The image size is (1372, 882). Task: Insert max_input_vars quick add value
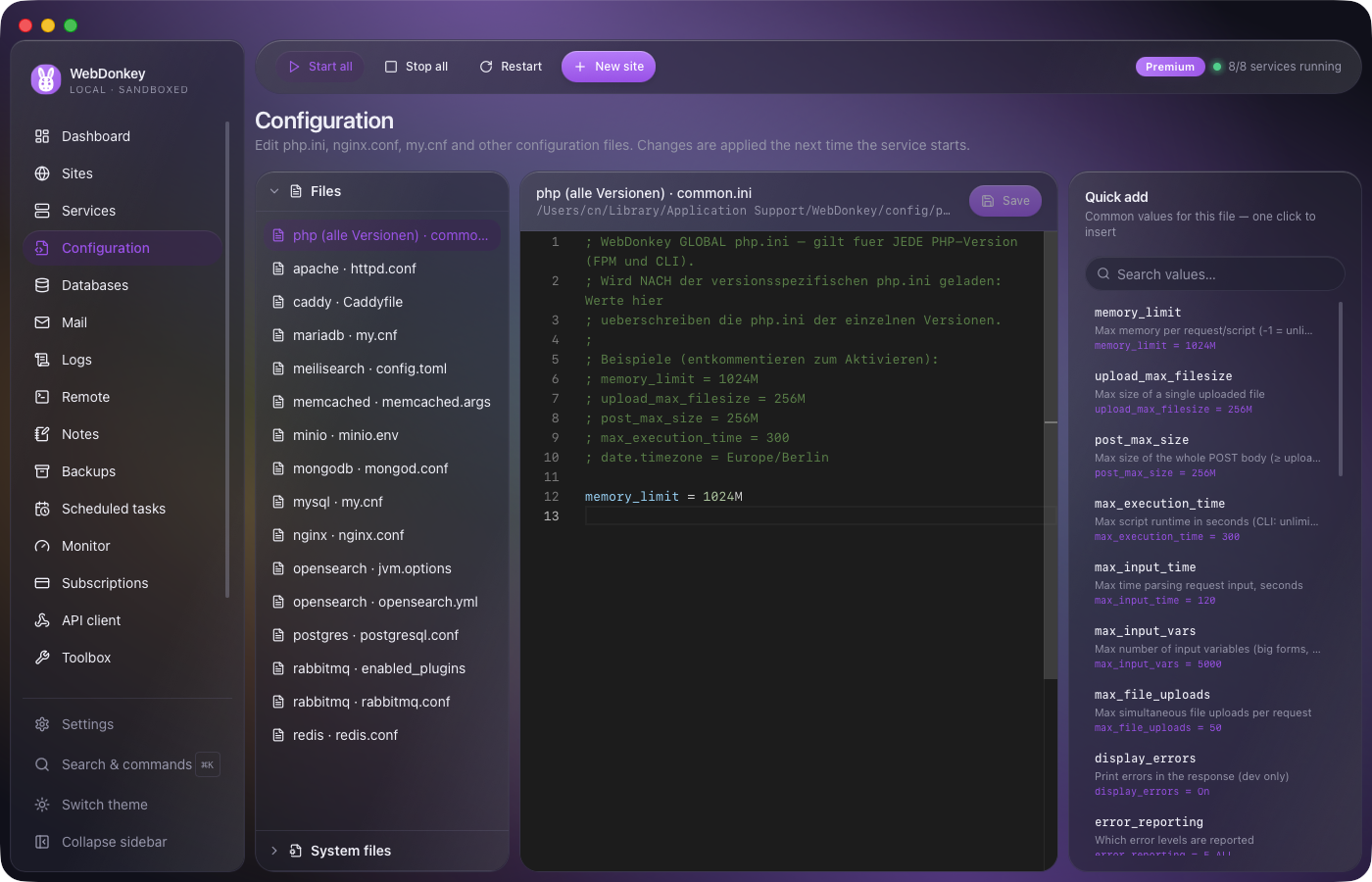point(1209,647)
